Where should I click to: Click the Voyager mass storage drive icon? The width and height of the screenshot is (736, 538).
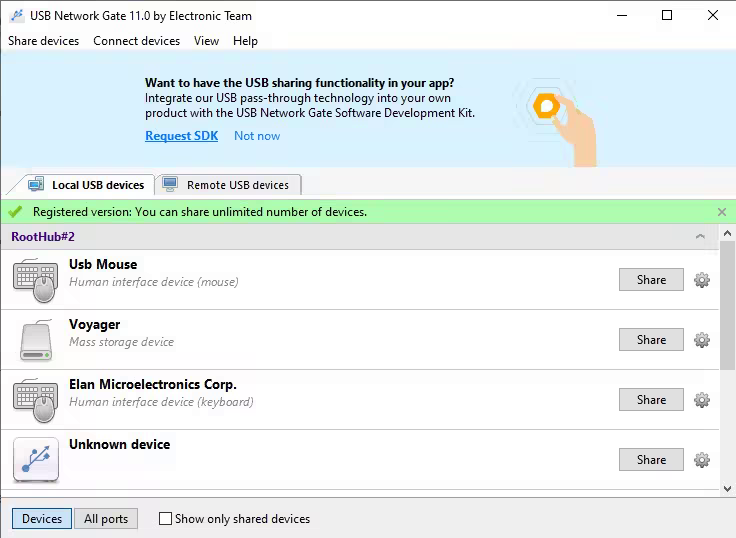tap(35, 340)
